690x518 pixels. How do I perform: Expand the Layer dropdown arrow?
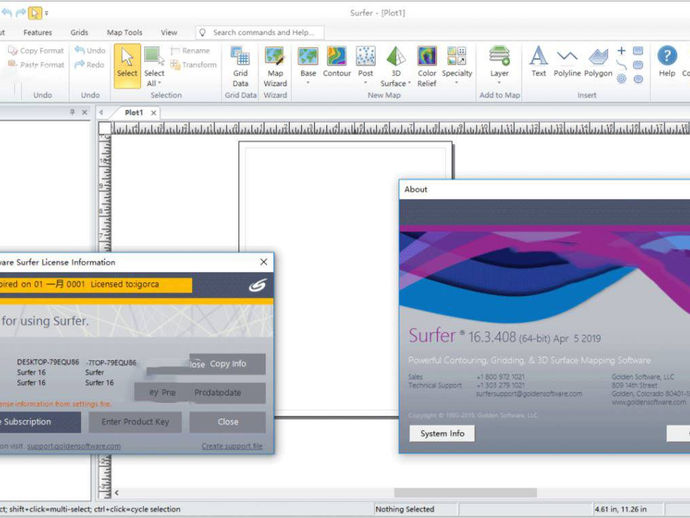[499, 83]
